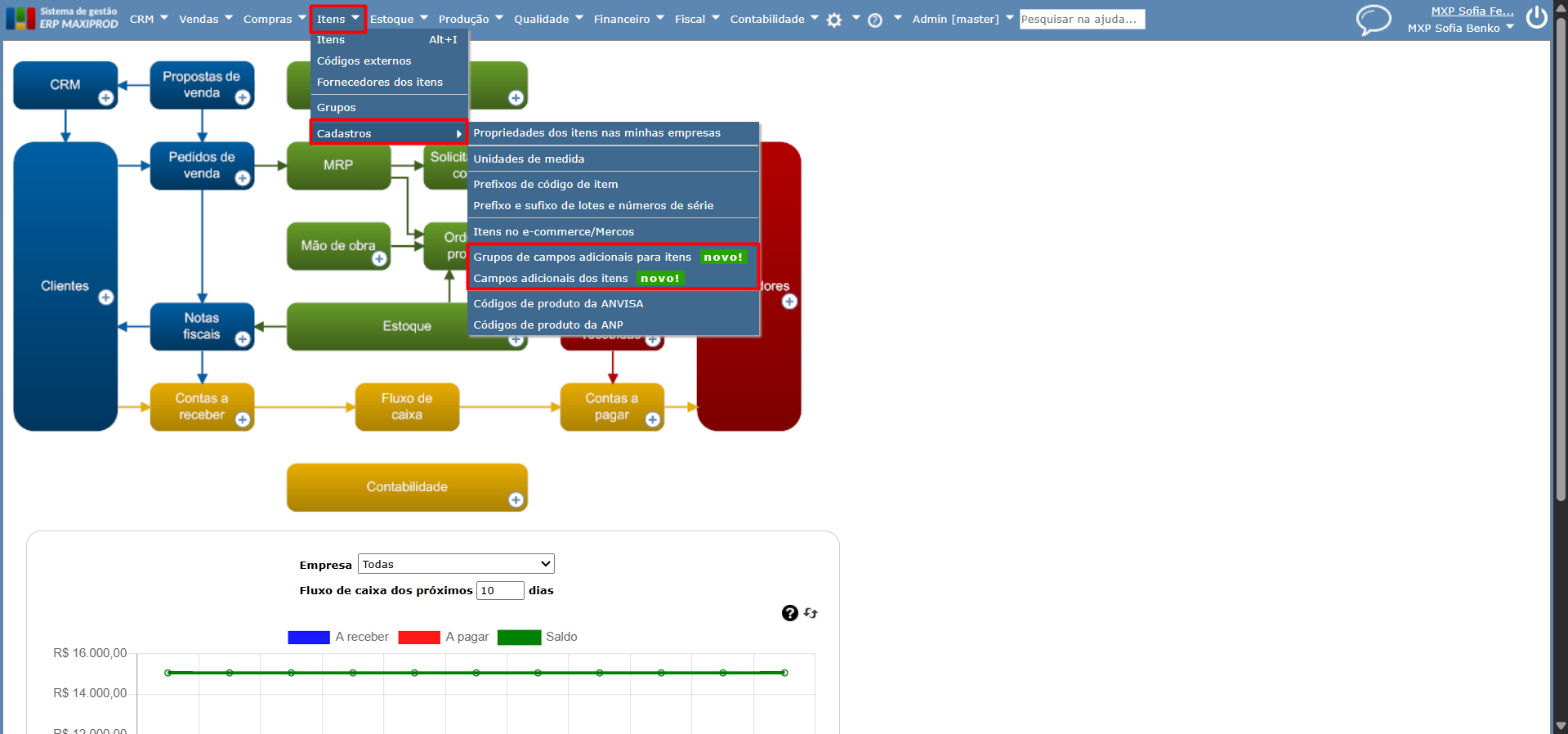Click plus icon on the red suppliers box

pos(789,302)
